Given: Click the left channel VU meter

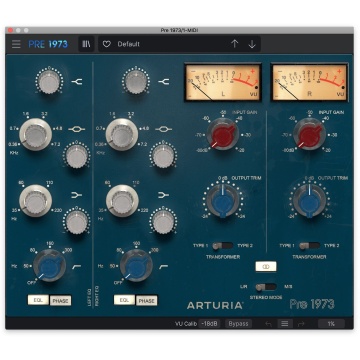Looking at the screenshot, I should coord(222,82).
